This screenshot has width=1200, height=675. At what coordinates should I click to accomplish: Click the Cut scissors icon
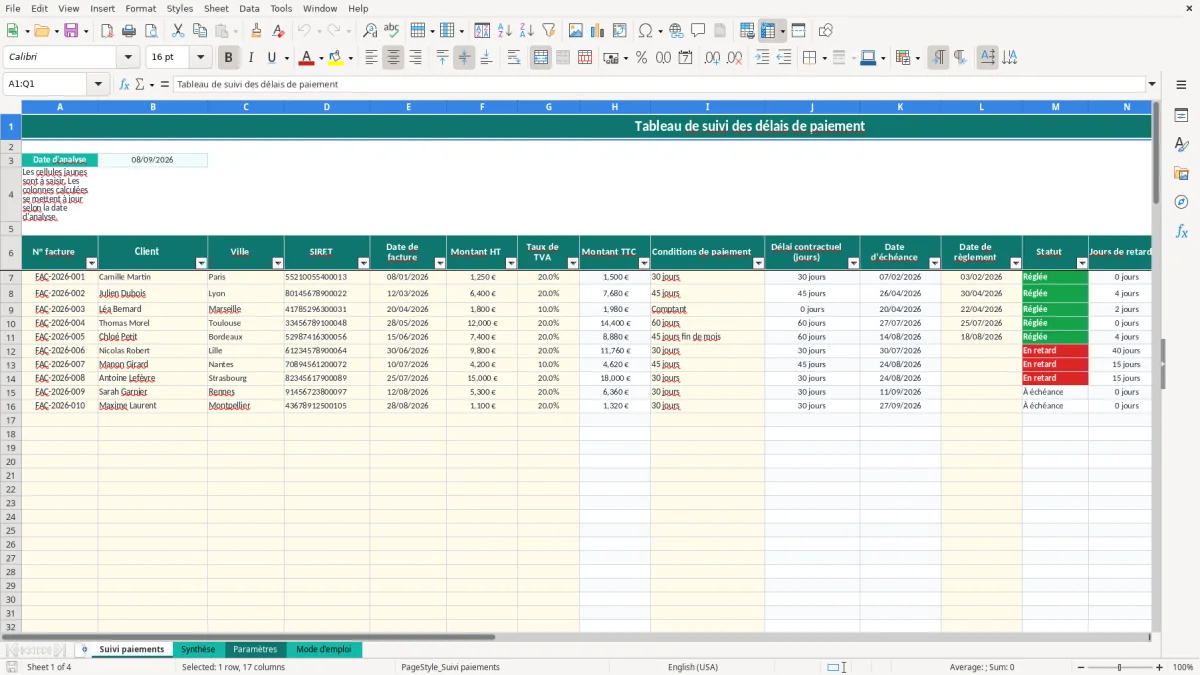[x=178, y=31]
